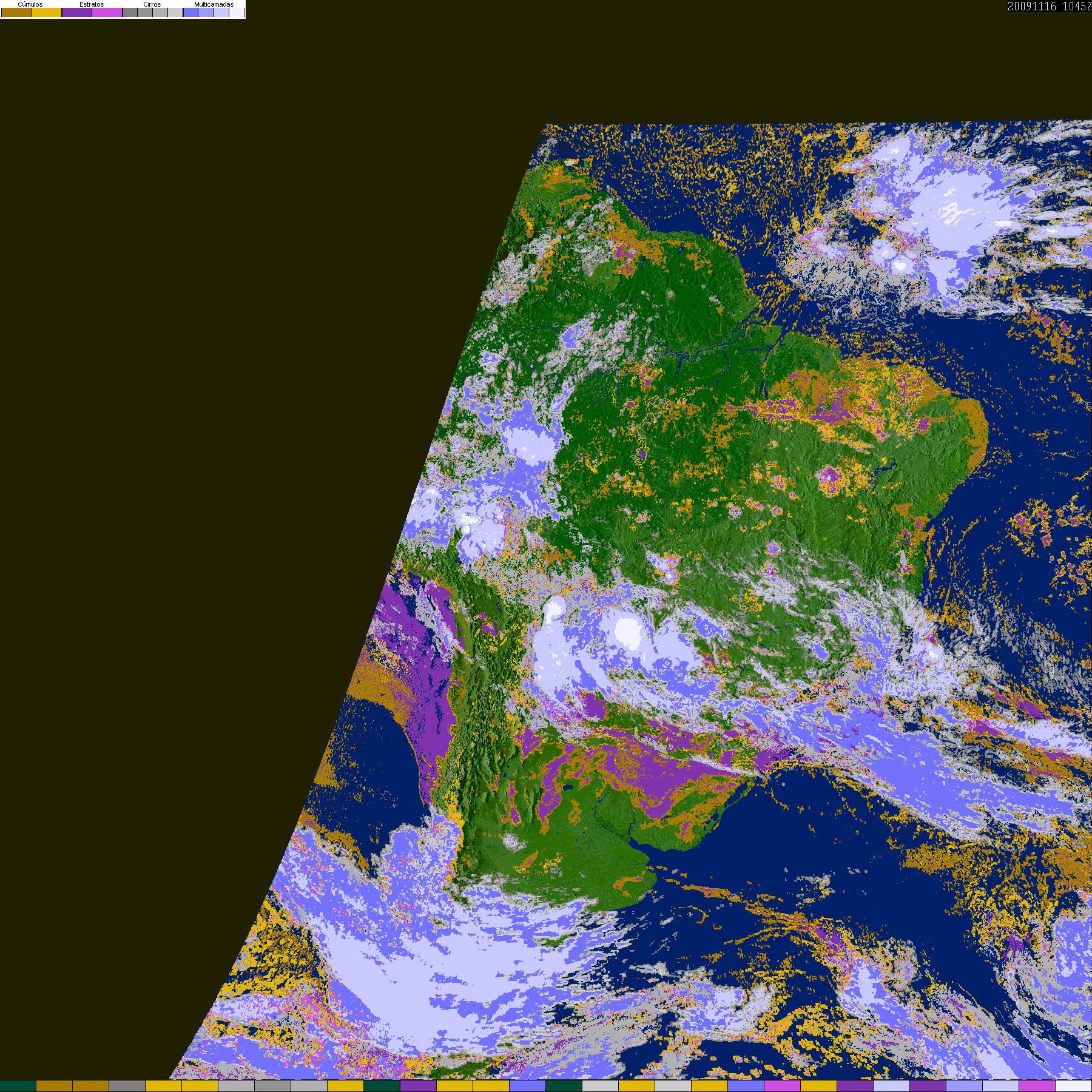Click the Cúmulos legend label
Viewport: 1092px width, 1092px height.
[x=30, y=4]
